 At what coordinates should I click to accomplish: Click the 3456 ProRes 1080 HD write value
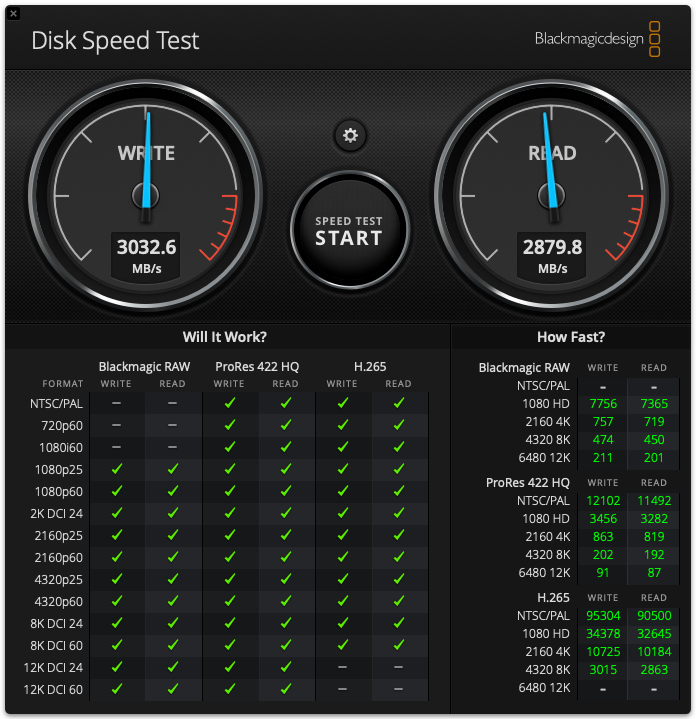coord(603,519)
